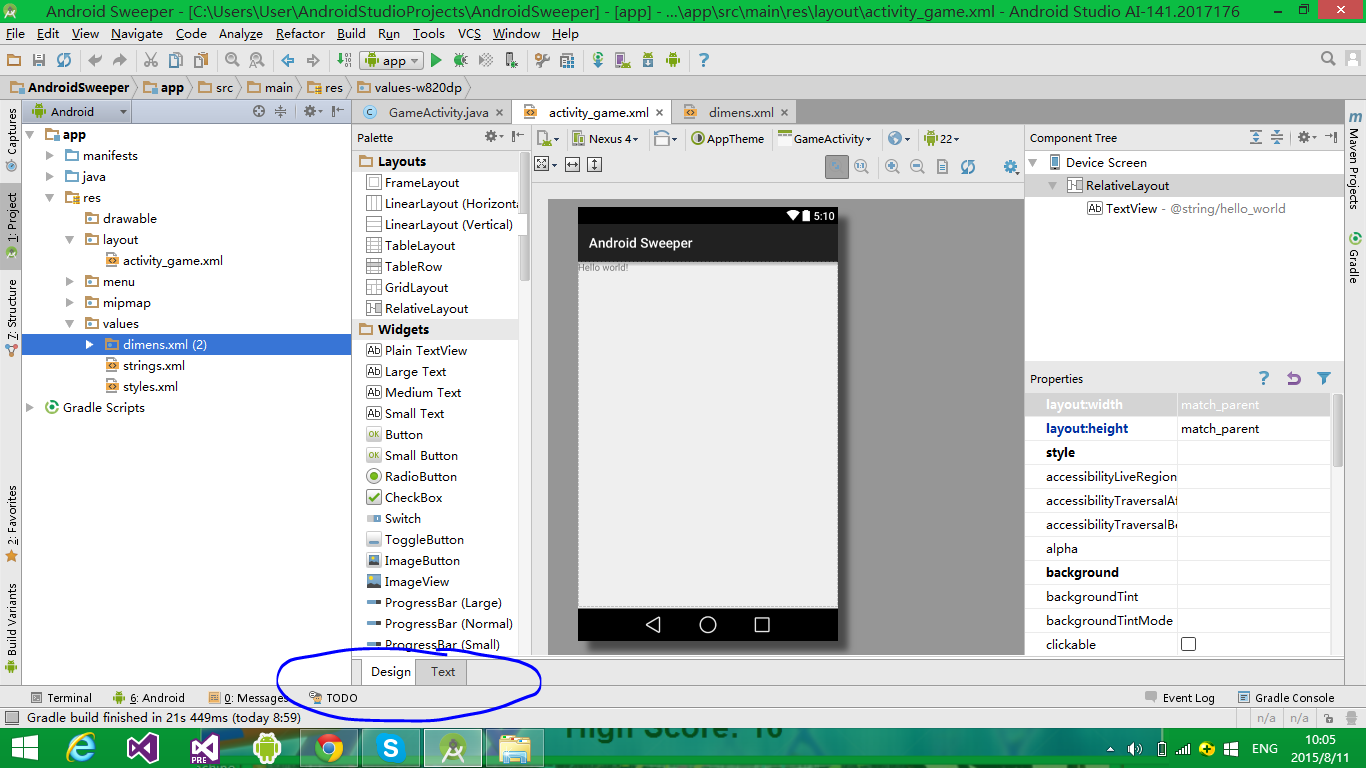Click the Windows Start button
The image size is (1366, 768).
tap(24, 748)
